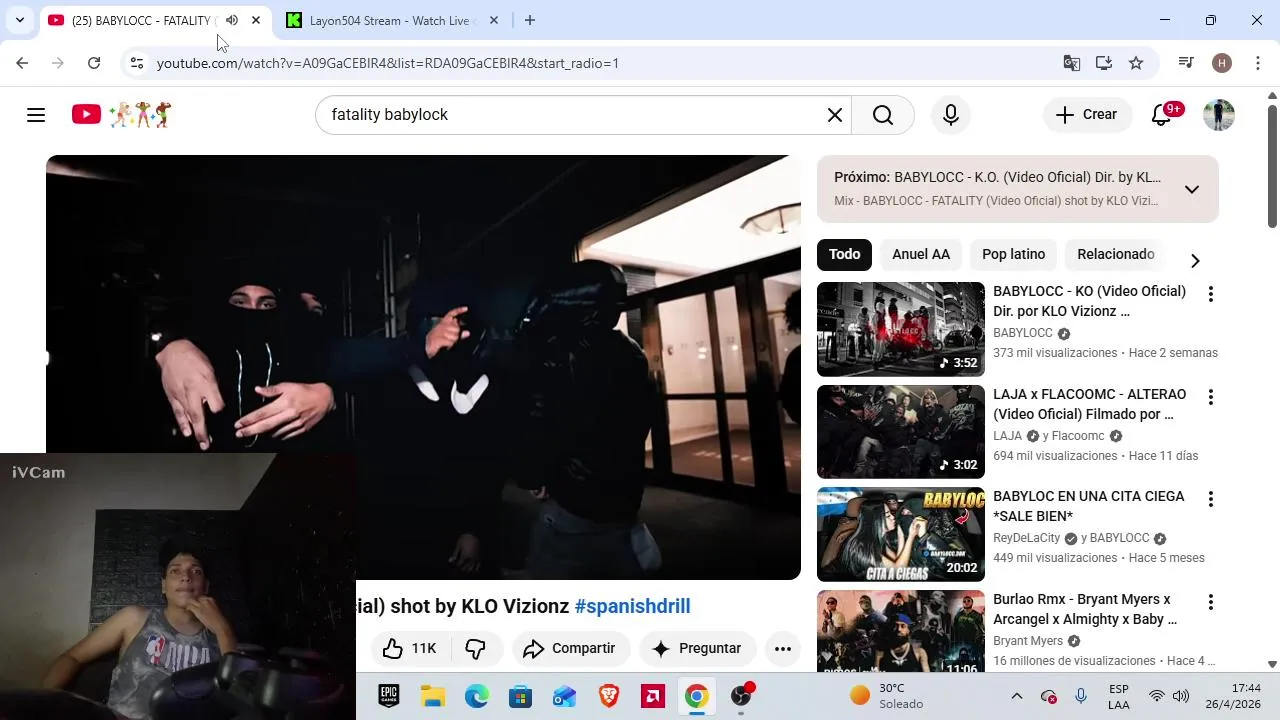The width and height of the screenshot is (1280, 720).
Task: Select the Todo filter chip
Action: coord(844,254)
